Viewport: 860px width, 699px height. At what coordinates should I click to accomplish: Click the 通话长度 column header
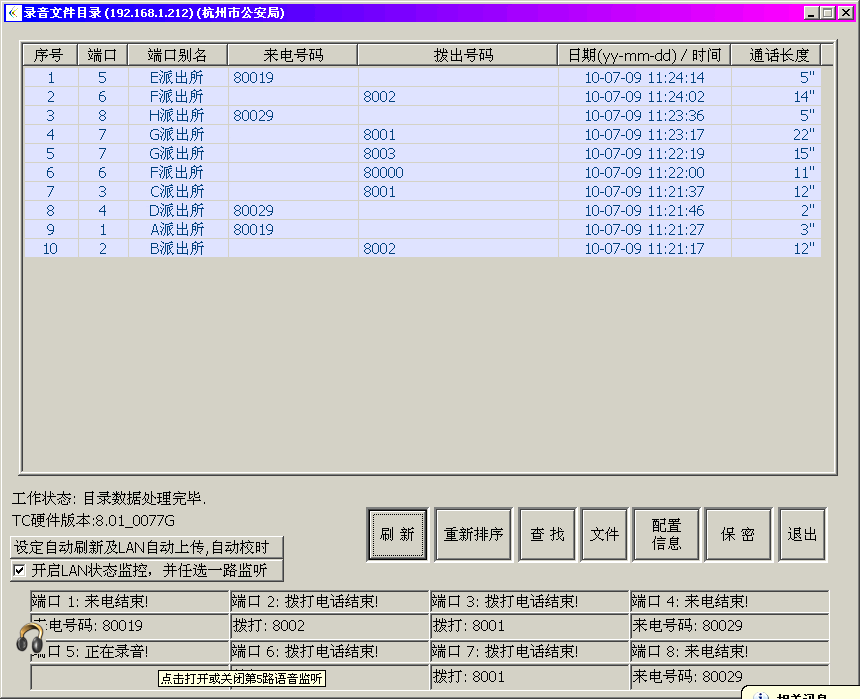point(778,55)
